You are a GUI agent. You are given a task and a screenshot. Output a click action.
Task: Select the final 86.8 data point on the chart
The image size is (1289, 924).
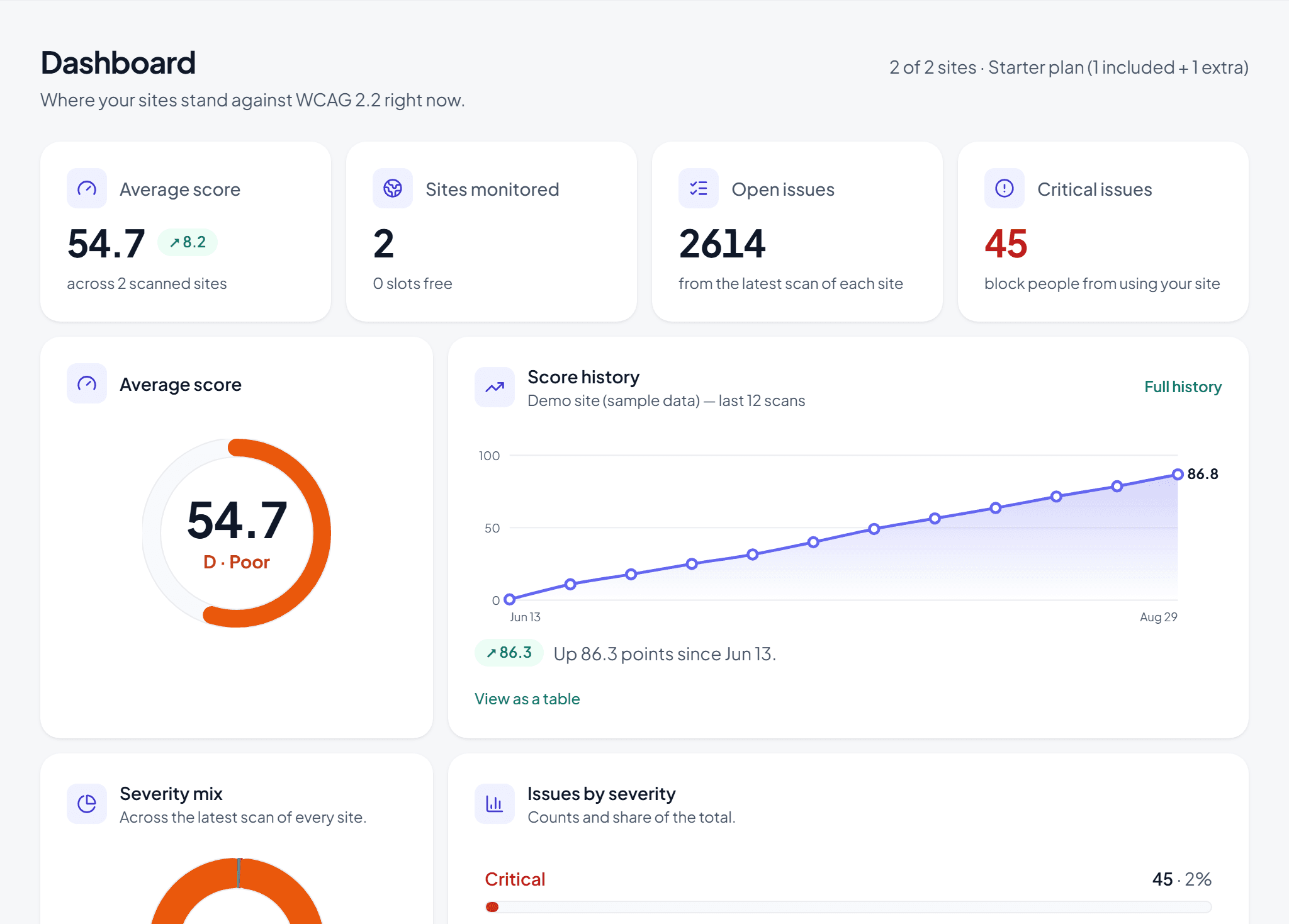coord(1178,475)
